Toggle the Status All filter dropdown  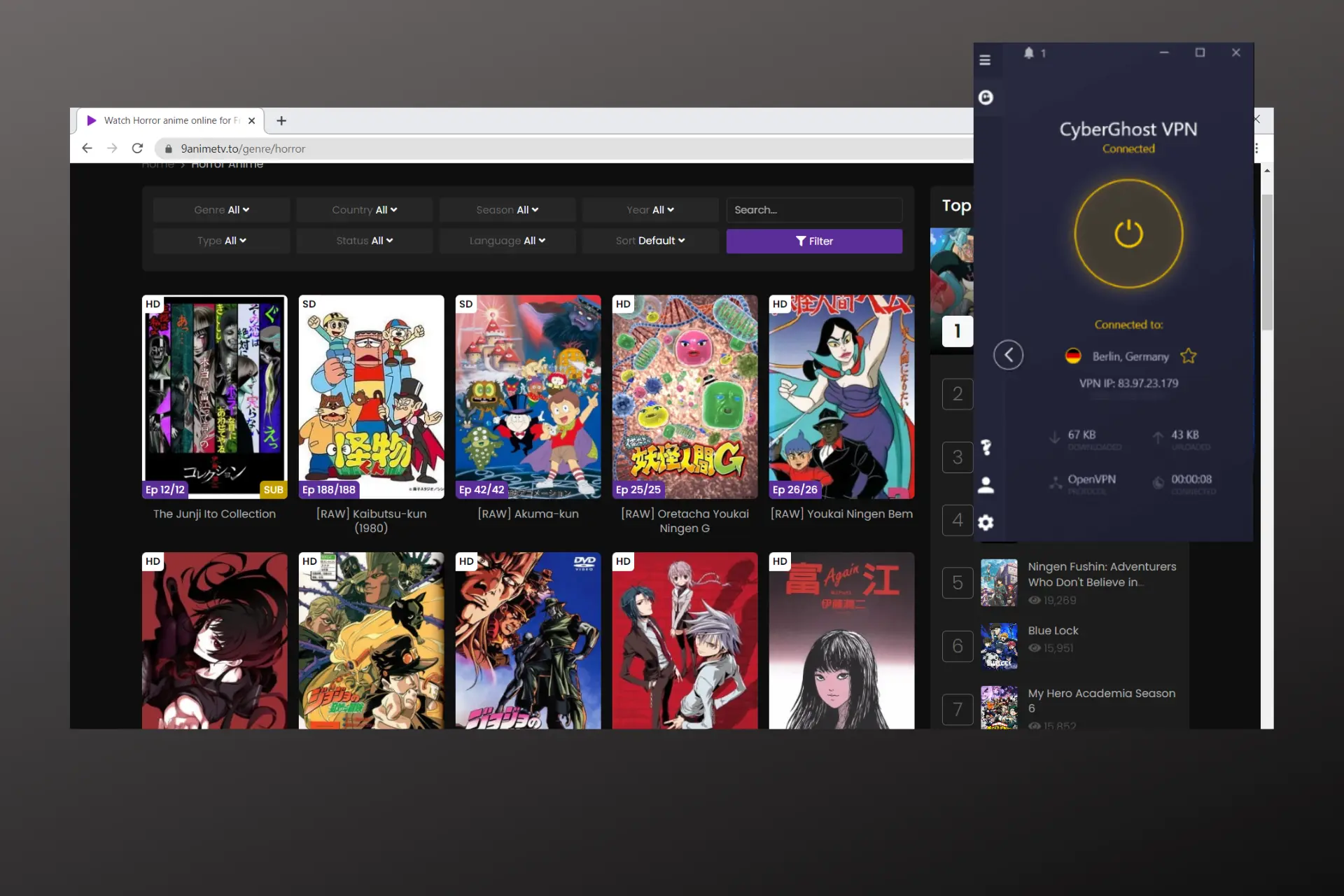click(x=364, y=240)
